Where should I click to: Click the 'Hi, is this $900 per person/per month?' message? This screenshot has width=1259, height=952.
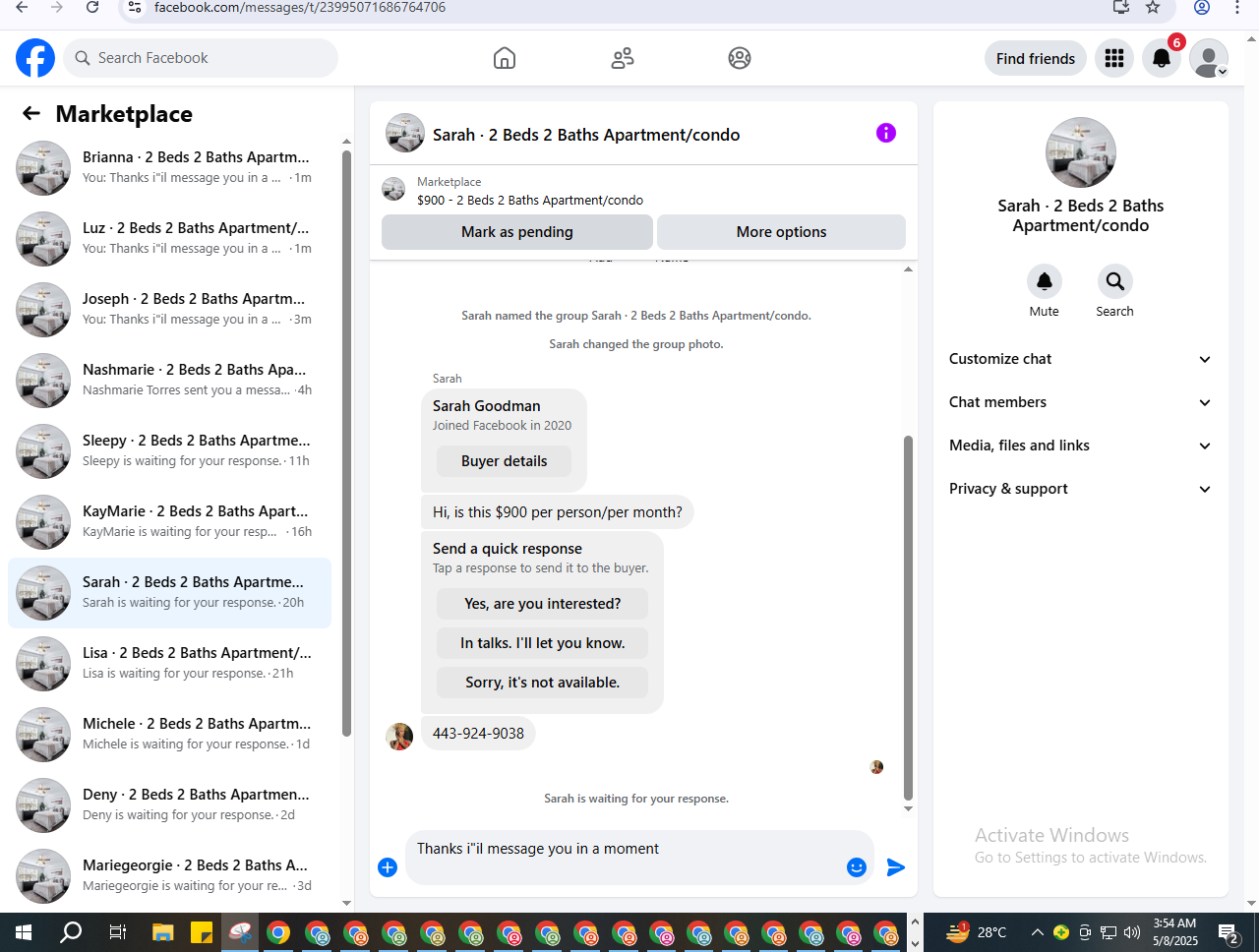558,512
